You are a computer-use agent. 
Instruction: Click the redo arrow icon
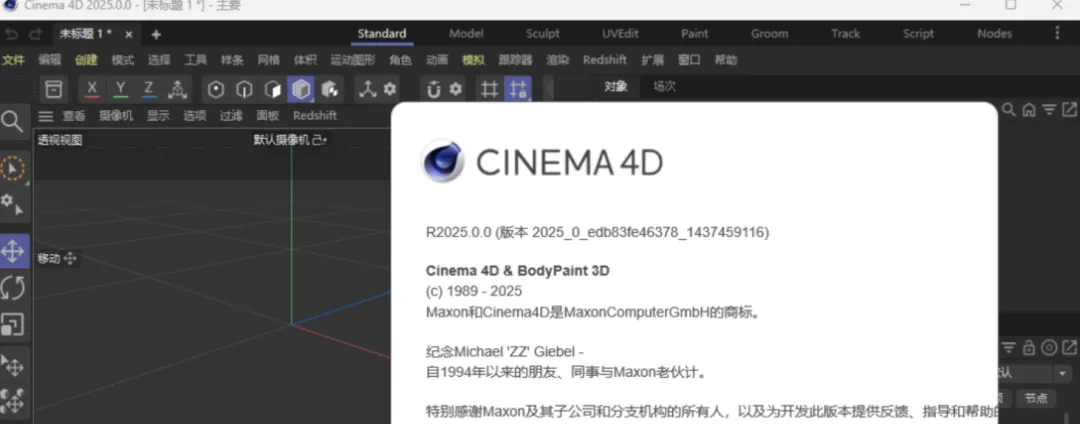[x=35, y=34]
